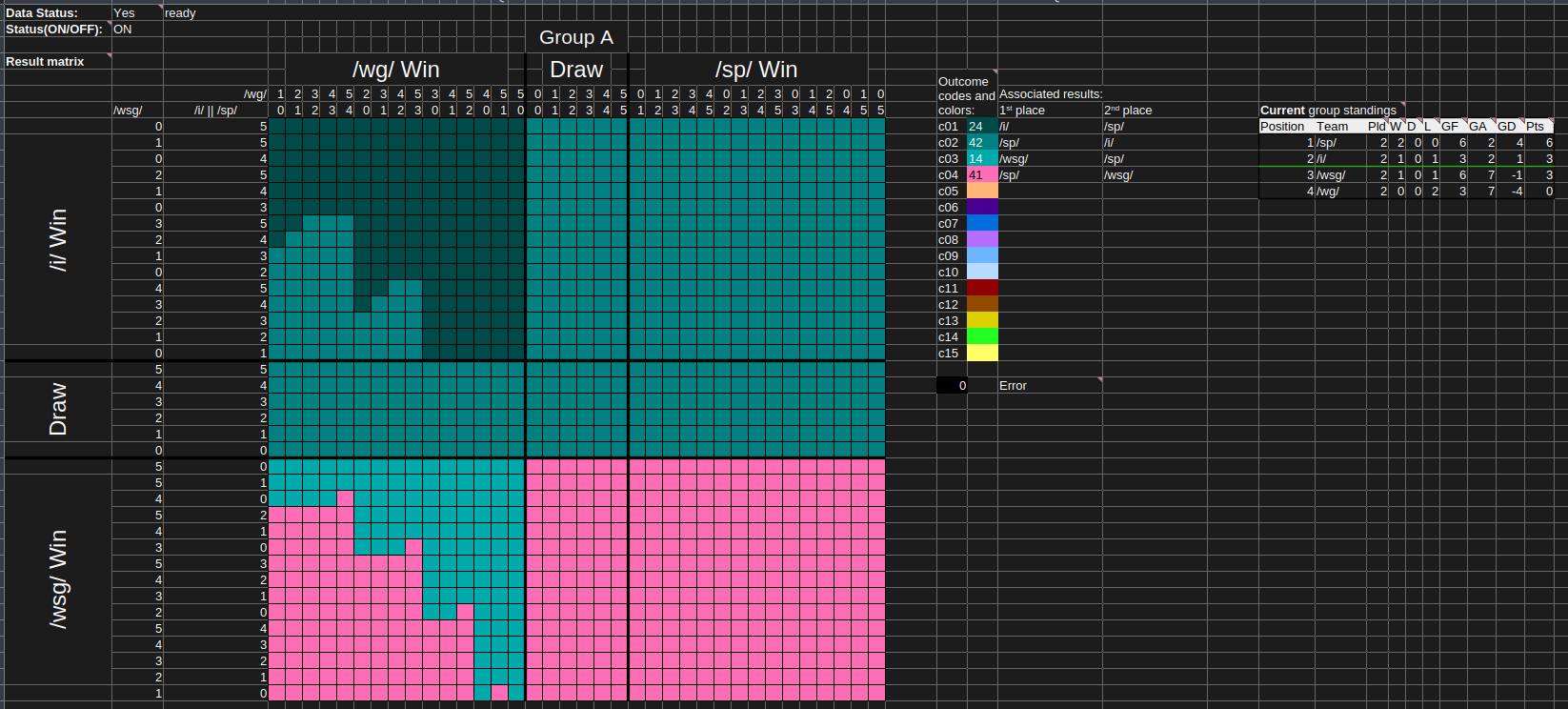
Task: Select the 'GA' standings header
Action: 1478,126
